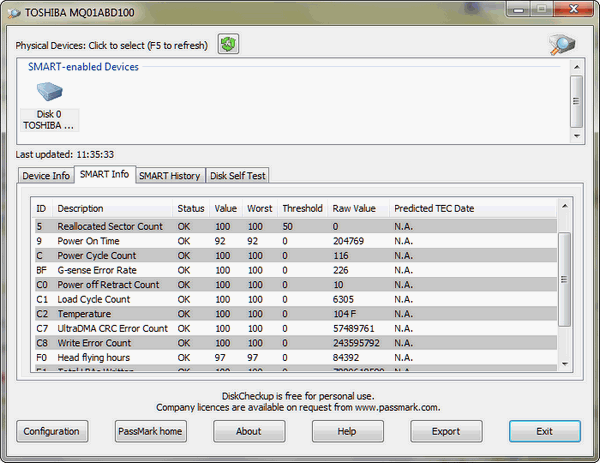Image resolution: width=600 pixels, height=463 pixels.
Task: Select the Power Cycle Count row
Action: pyautogui.click(x=295, y=255)
